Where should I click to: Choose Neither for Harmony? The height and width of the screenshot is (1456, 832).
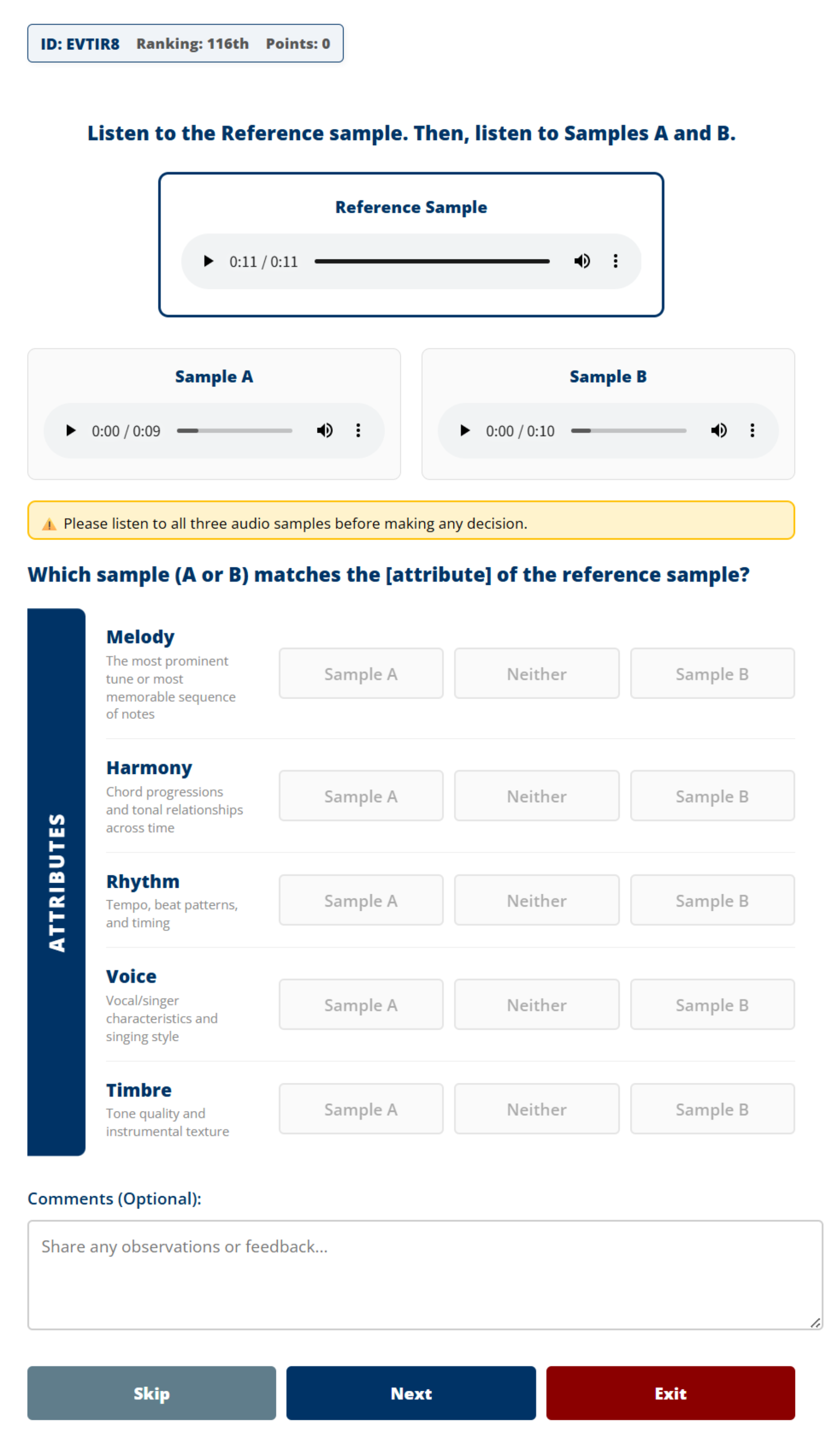[x=537, y=796]
